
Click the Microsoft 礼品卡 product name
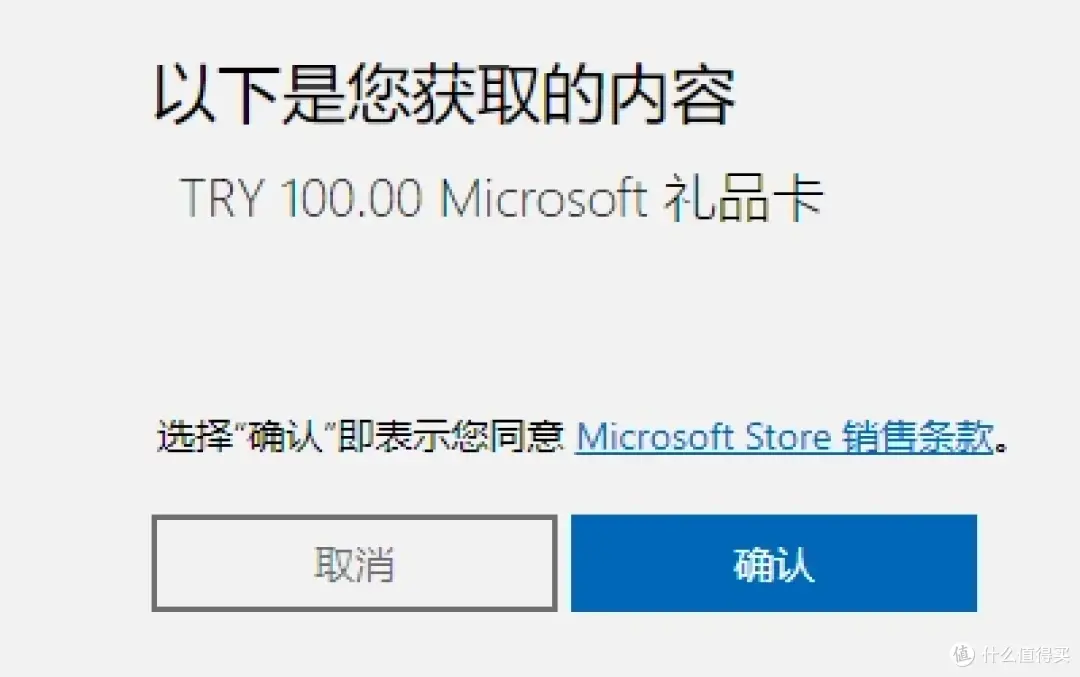point(632,198)
